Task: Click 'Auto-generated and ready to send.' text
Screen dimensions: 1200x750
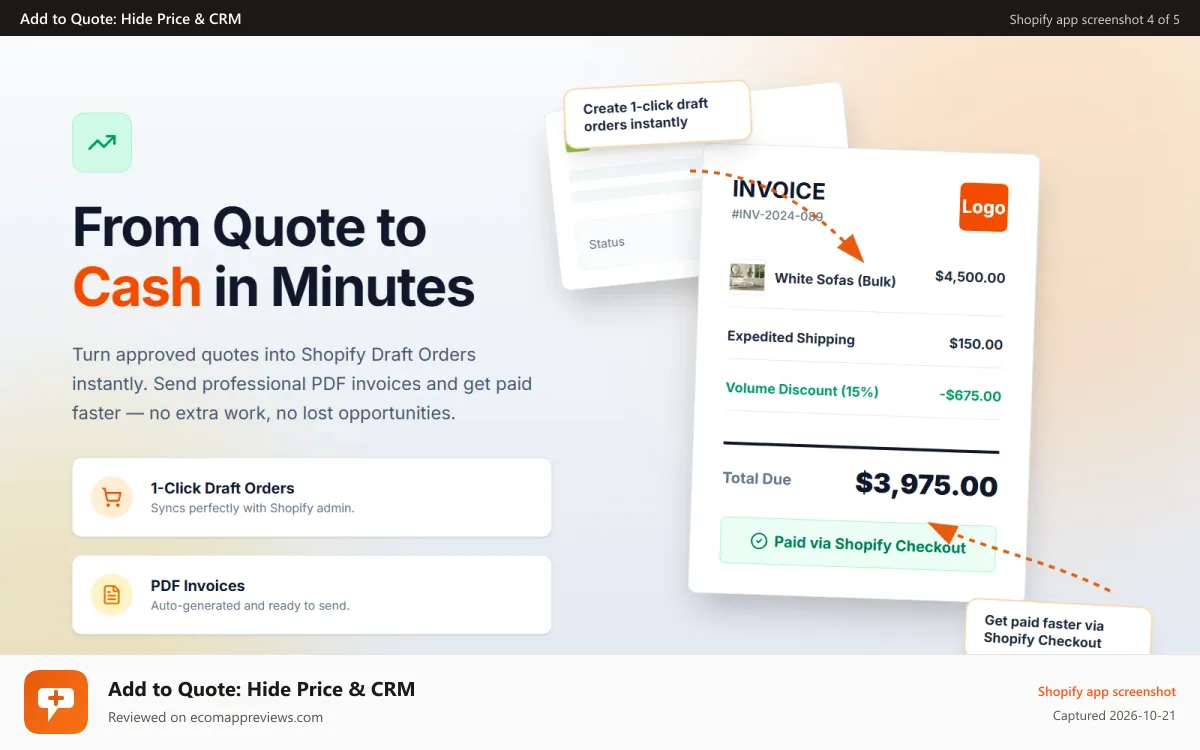Action: click(x=250, y=605)
